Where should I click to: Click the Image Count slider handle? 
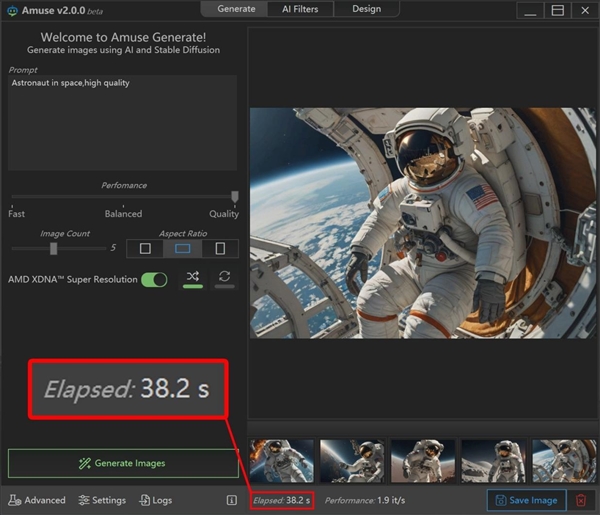point(54,248)
